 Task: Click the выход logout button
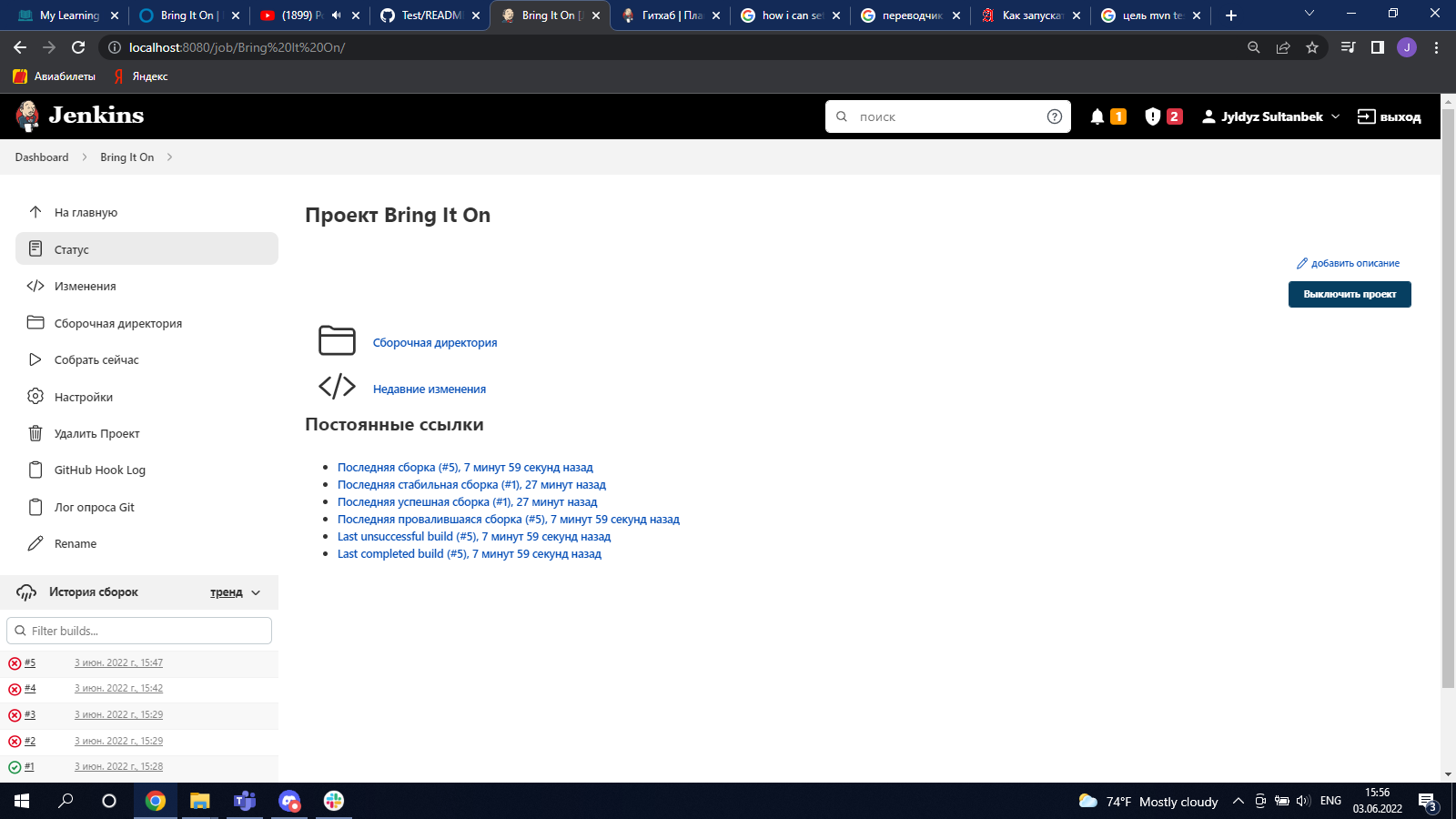(x=1389, y=116)
